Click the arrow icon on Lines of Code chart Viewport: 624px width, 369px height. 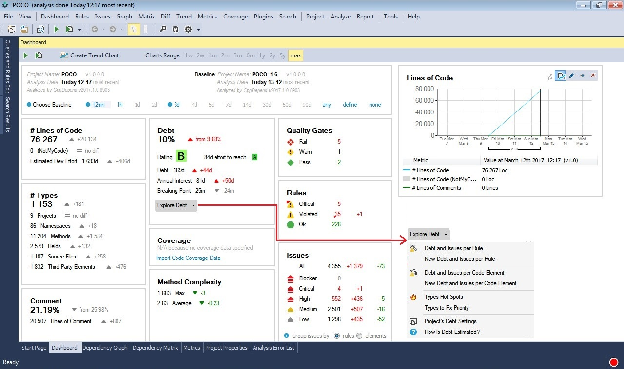(x=582, y=76)
